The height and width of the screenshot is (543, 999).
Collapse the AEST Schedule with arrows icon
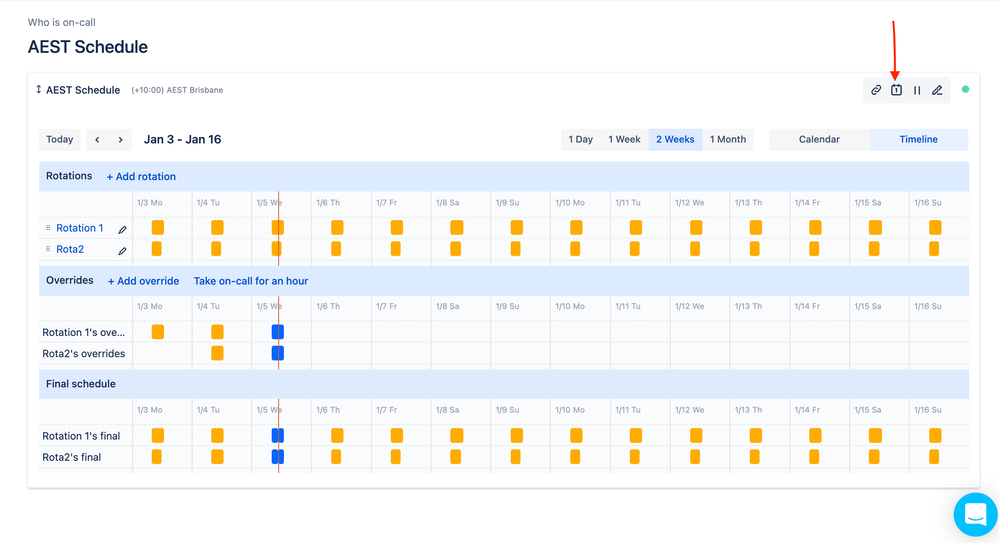pos(38,90)
